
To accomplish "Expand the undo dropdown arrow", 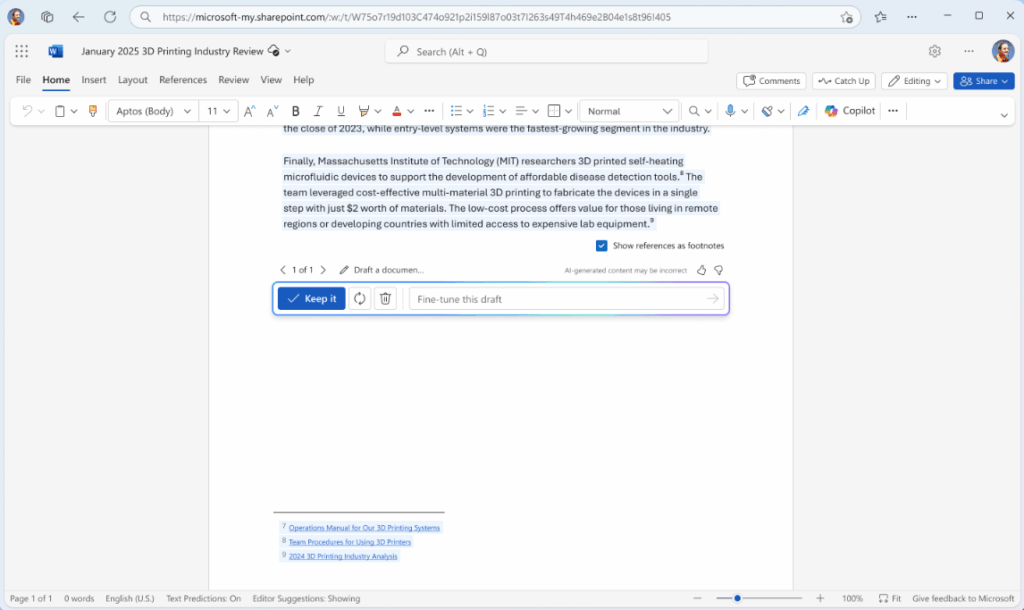I will click(41, 112).
